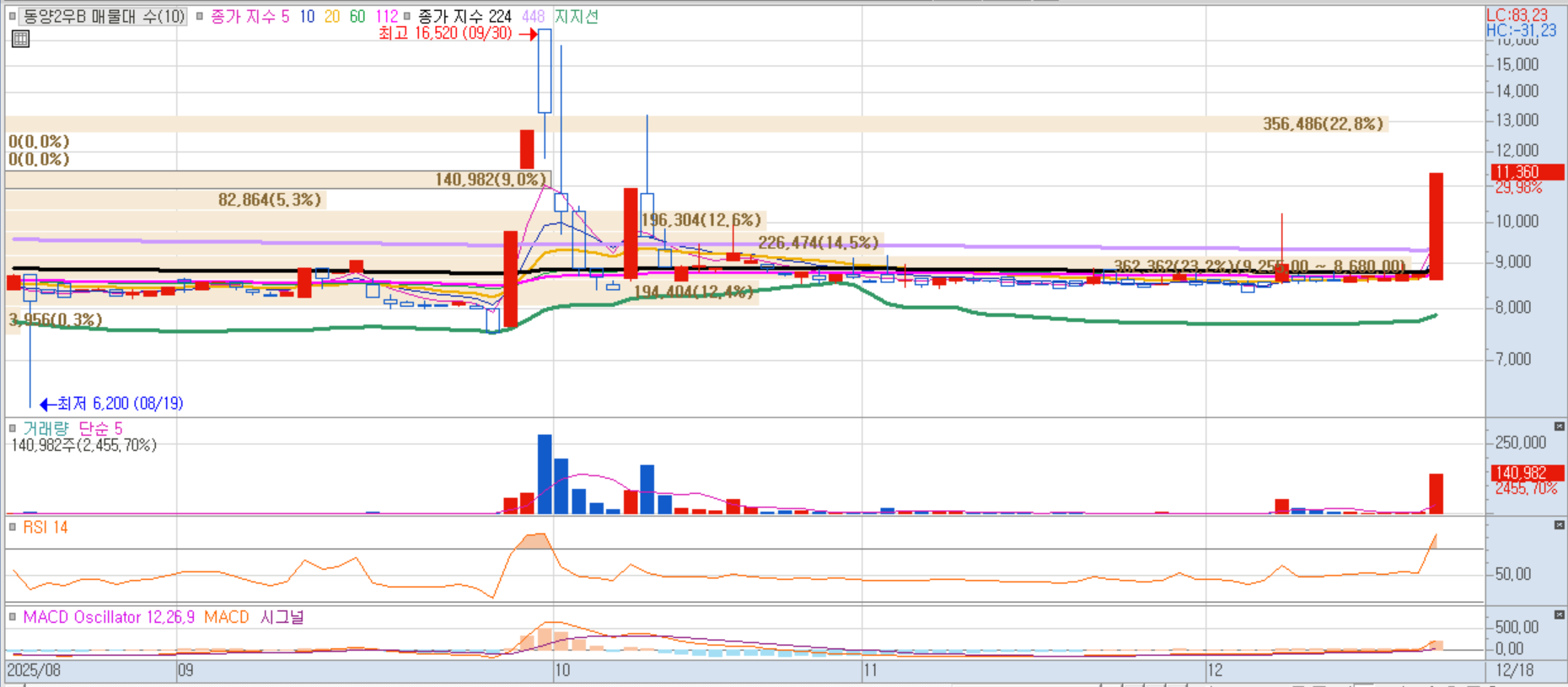Select the purple 448 moving average label
The image size is (1568, 687).
coord(533,16)
